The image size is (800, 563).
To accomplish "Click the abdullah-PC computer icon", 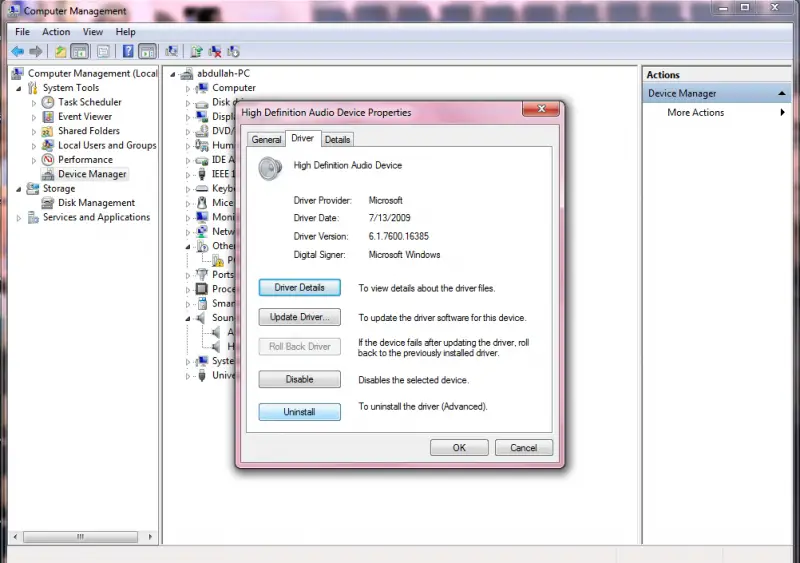I will click(187, 74).
